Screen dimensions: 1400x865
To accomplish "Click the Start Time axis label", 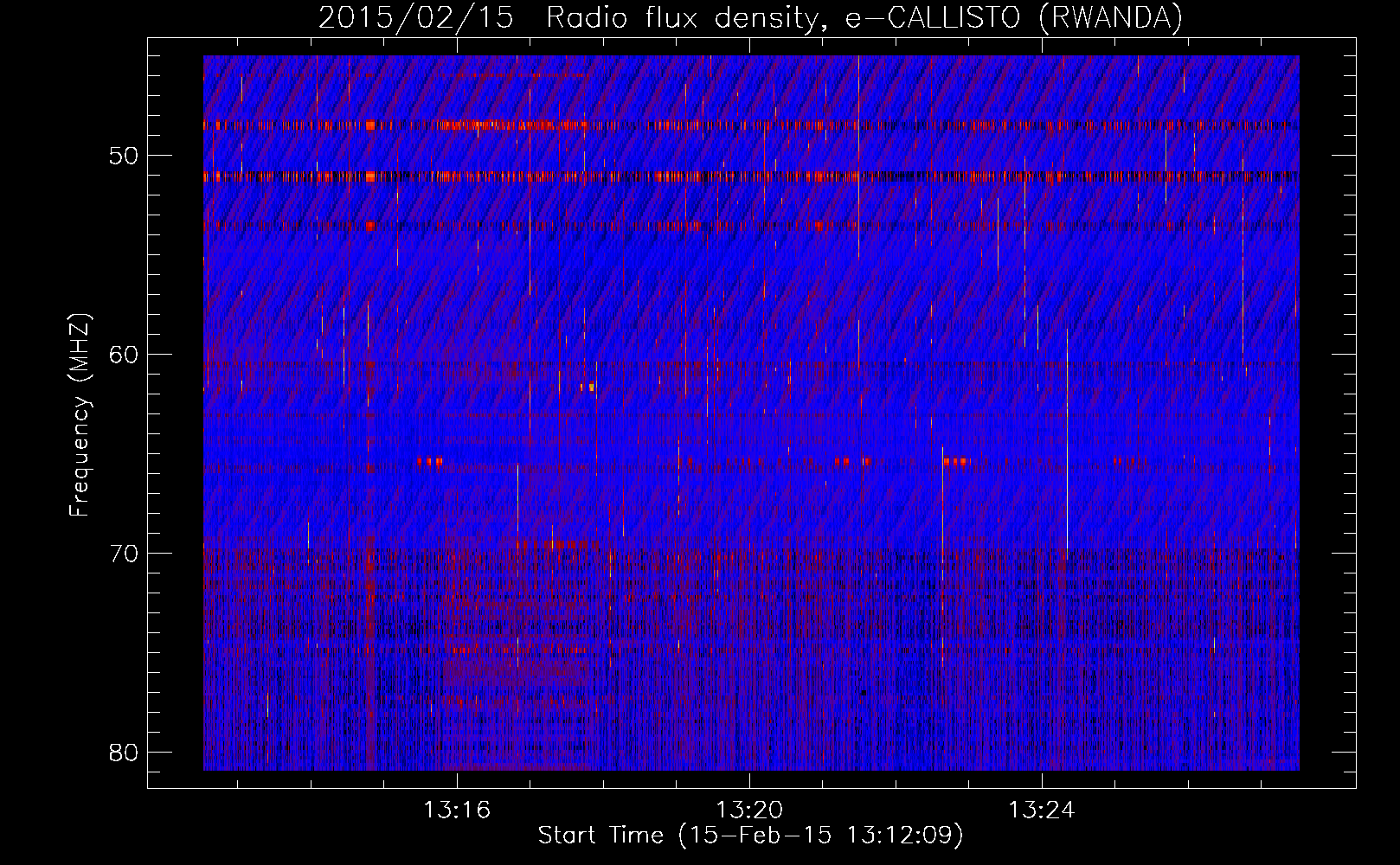I will [750, 836].
